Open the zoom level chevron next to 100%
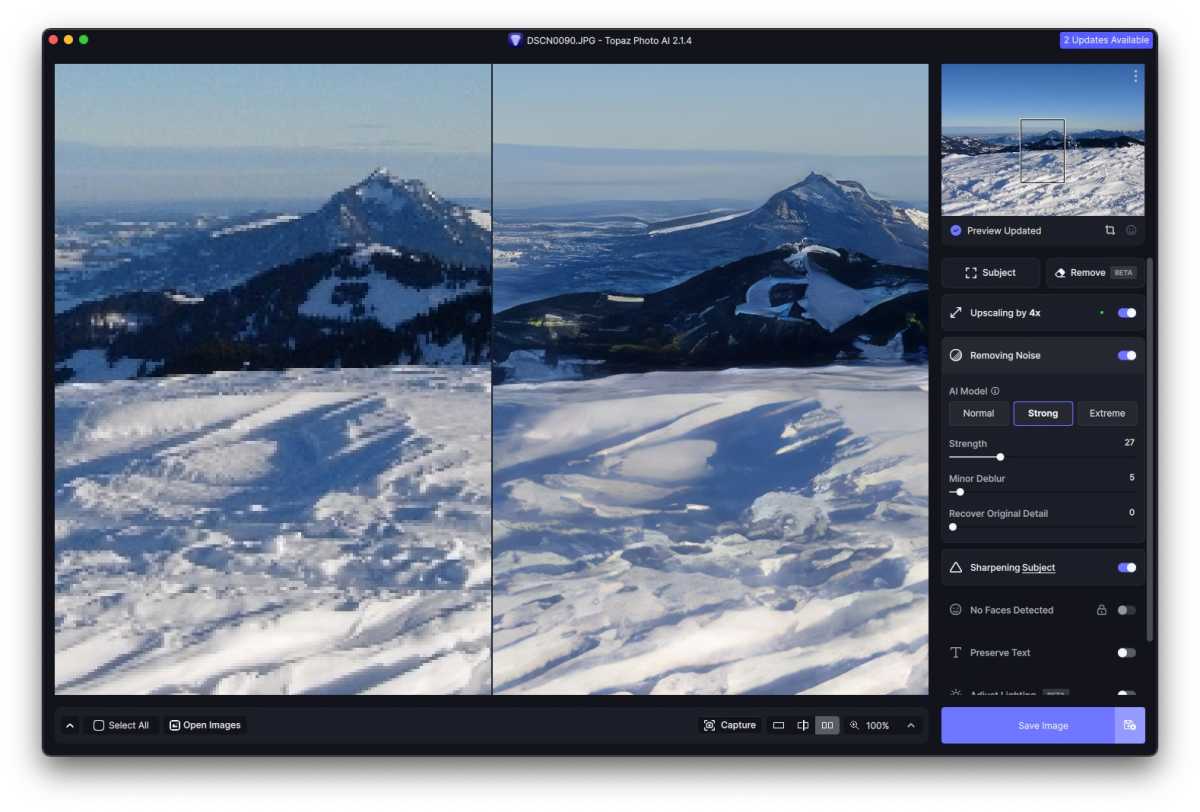This screenshot has height=812, width=1200. click(x=910, y=725)
